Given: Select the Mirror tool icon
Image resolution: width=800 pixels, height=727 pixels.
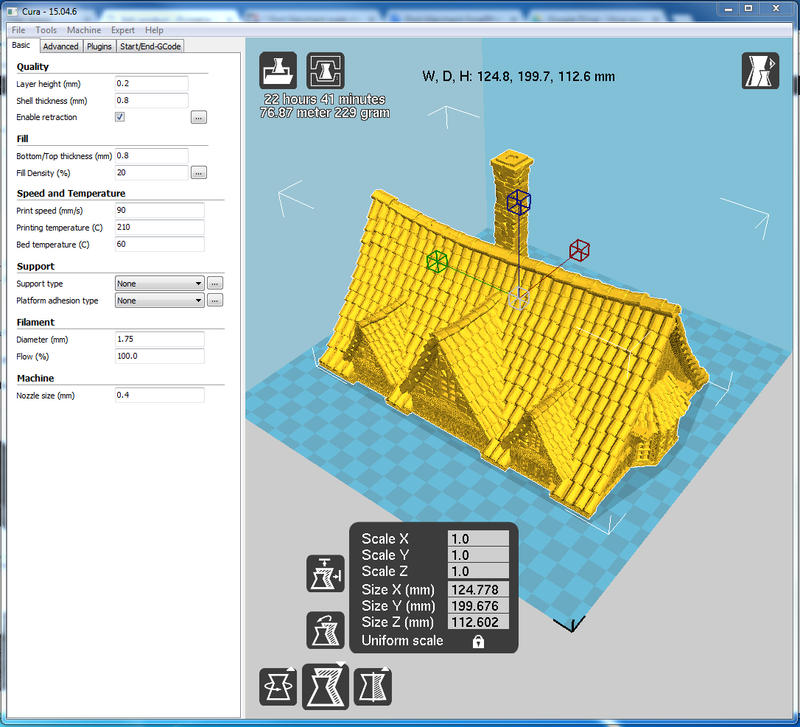Looking at the screenshot, I should click(x=373, y=687).
